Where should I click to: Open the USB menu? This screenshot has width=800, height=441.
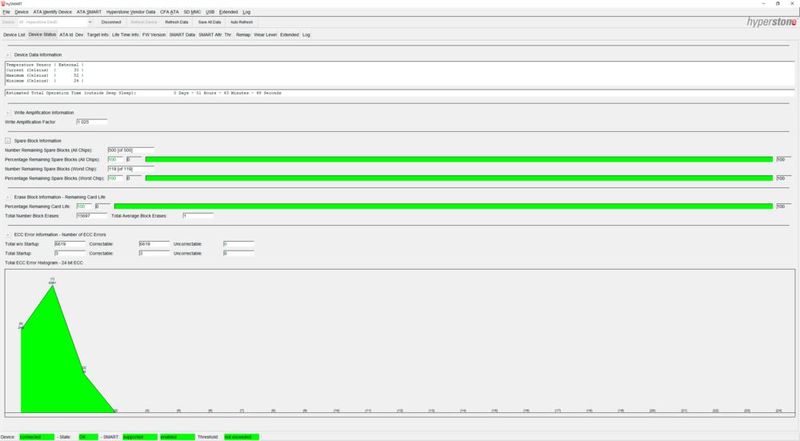point(210,12)
